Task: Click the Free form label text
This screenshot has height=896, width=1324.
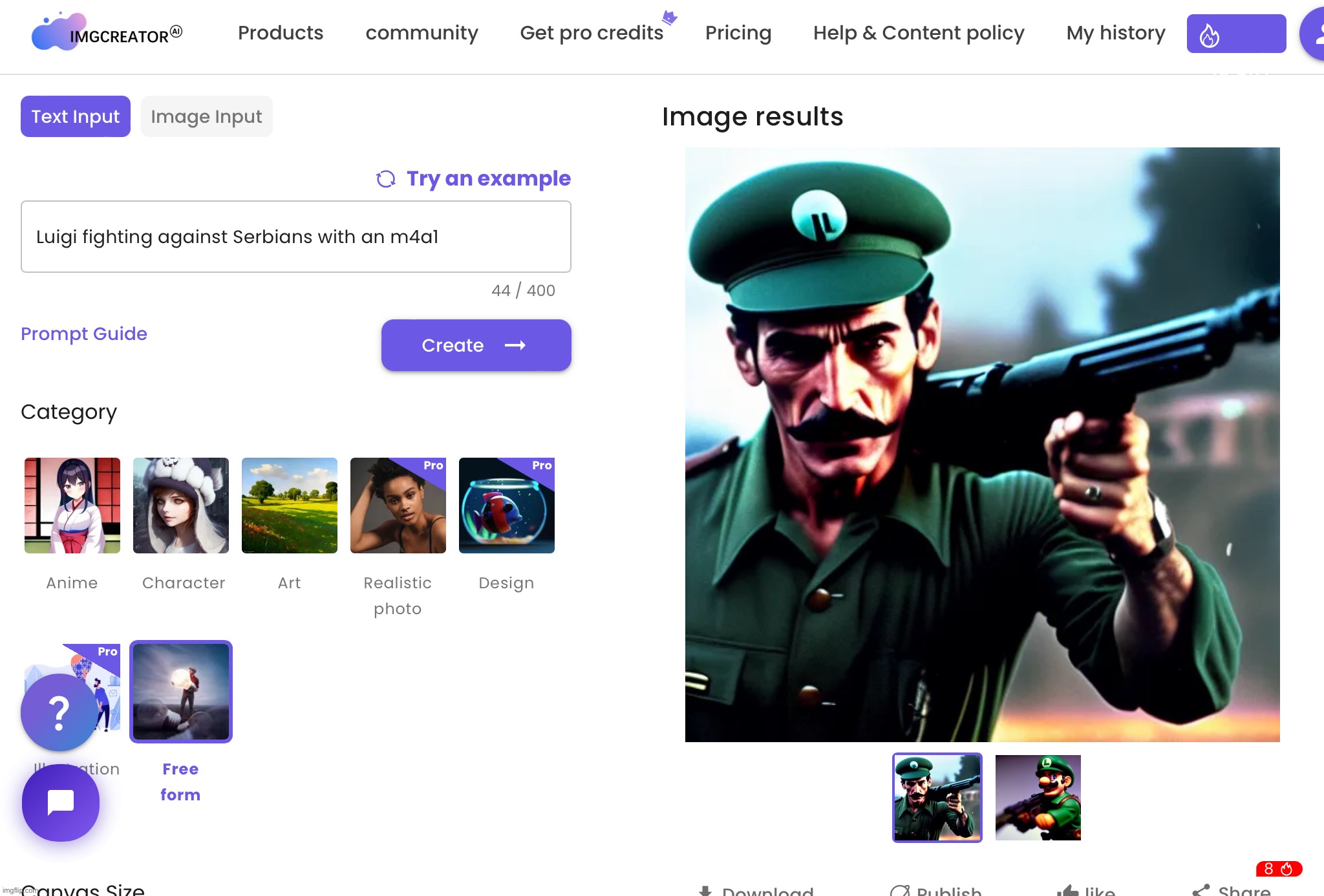Action: coord(180,782)
